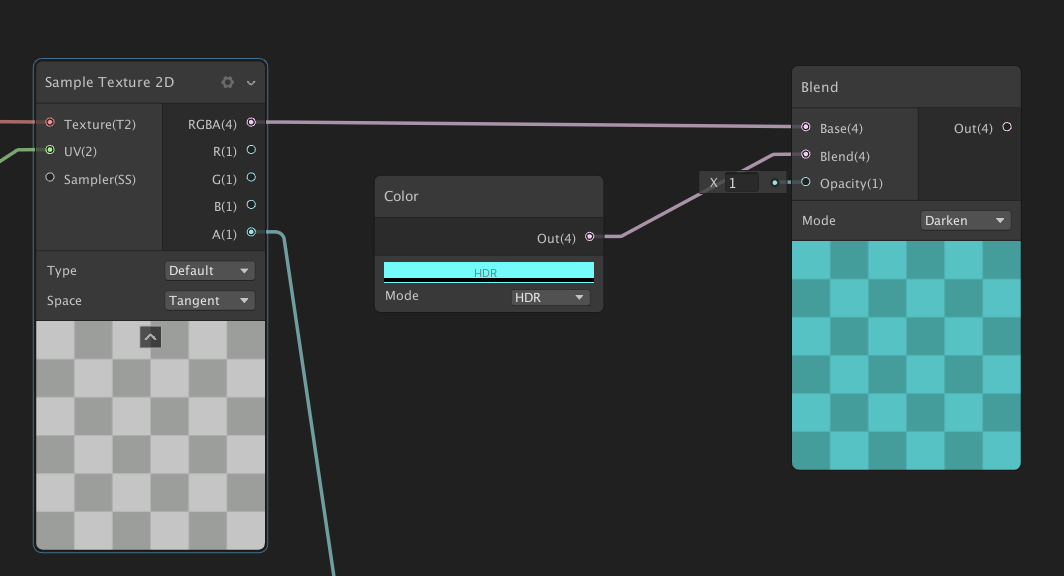Viewport: 1064px width, 576px height.
Task: Click the RGBA(4) output port
Action: 251,123
